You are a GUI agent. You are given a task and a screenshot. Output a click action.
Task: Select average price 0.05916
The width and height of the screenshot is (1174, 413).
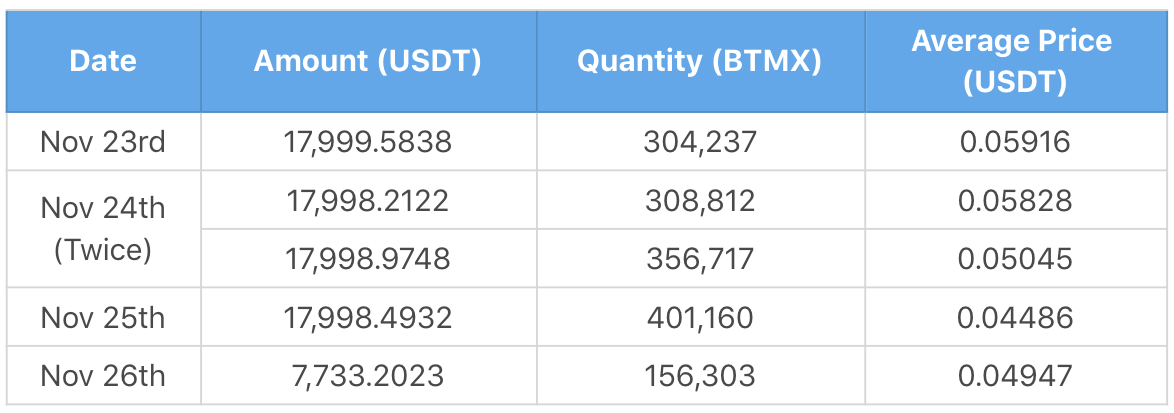point(1015,142)
